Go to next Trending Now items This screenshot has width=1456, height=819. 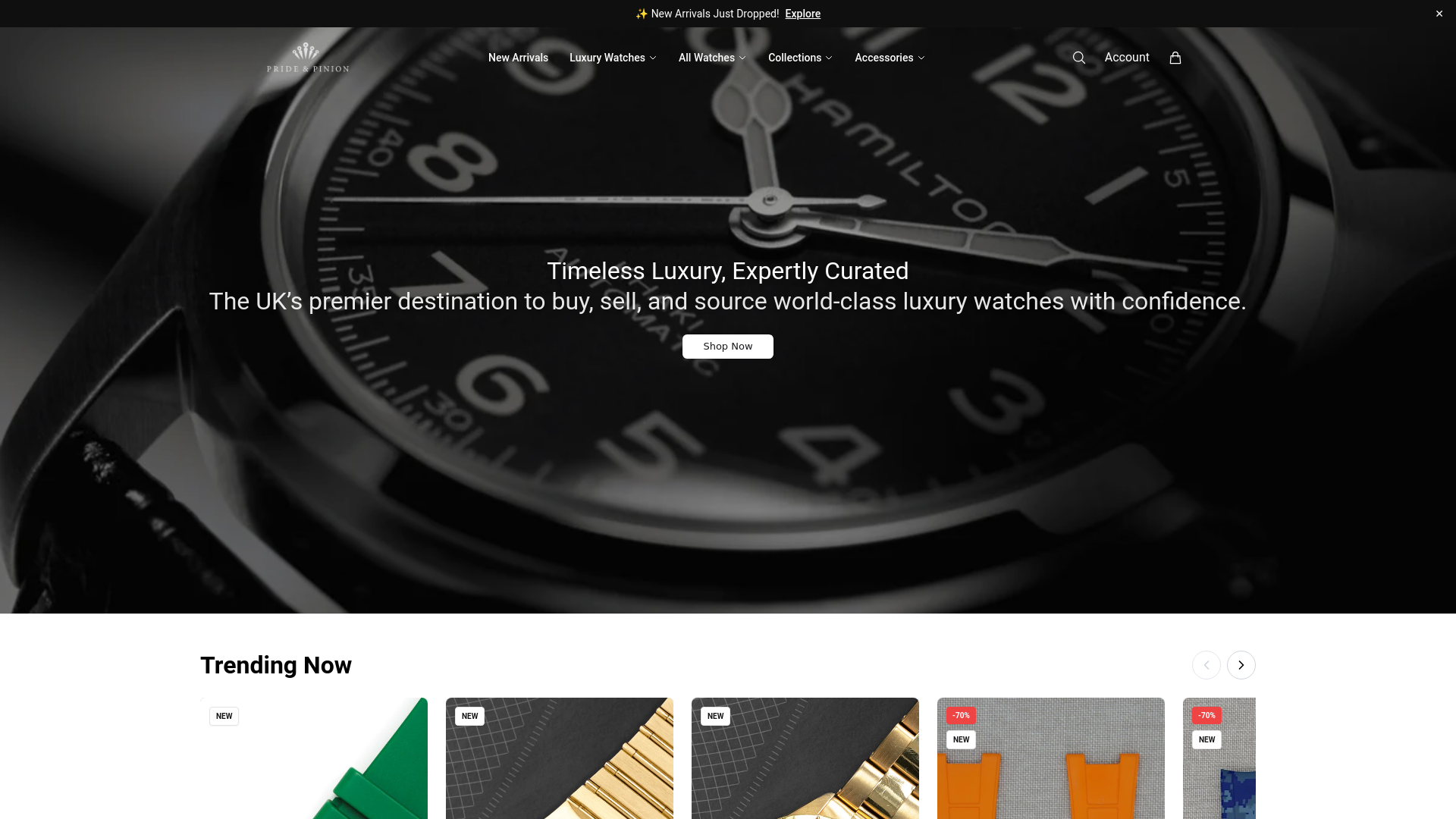pyautogui.click(x=1241, y=665)
